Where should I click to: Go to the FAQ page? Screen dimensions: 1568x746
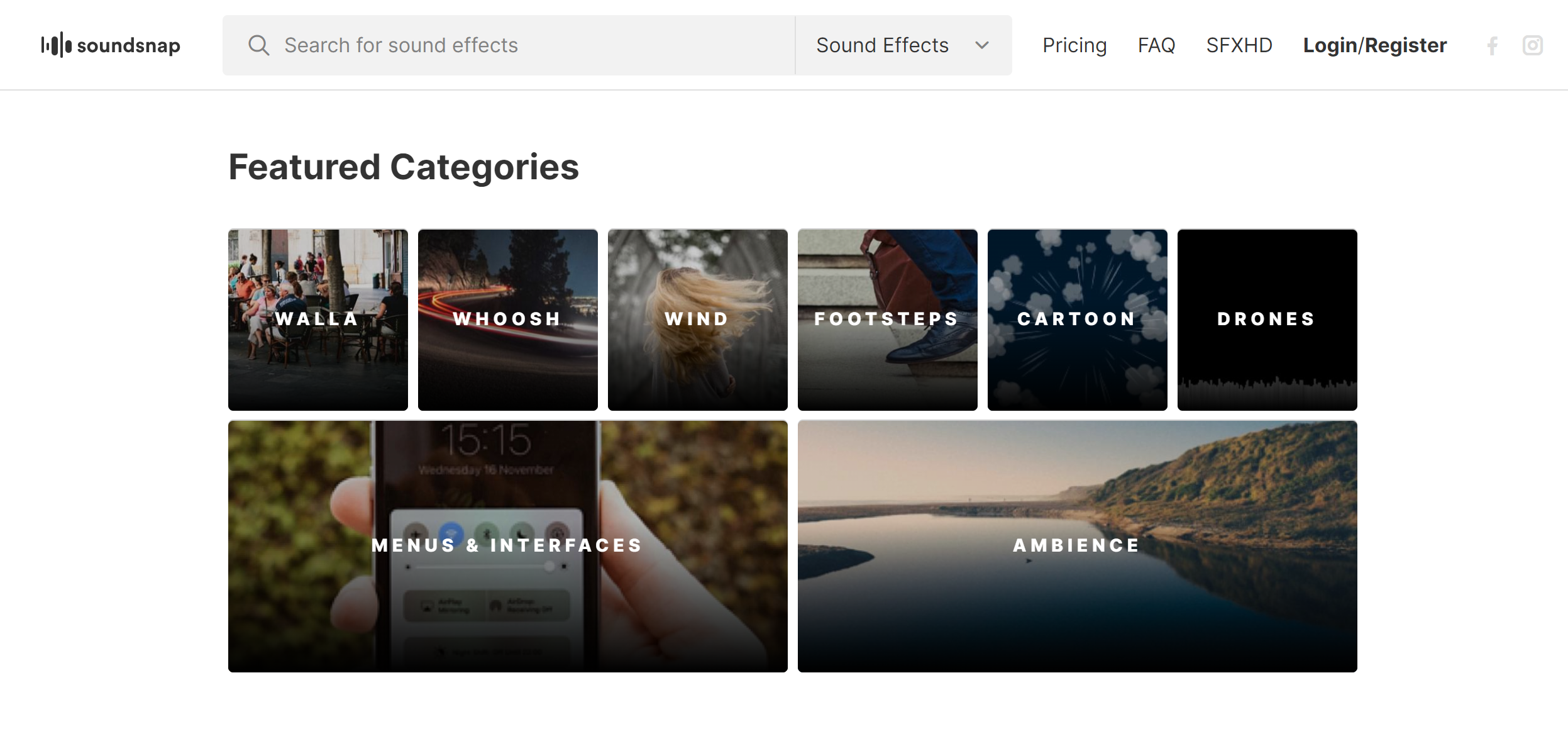pyautogui.click(x=1156, y=45)
